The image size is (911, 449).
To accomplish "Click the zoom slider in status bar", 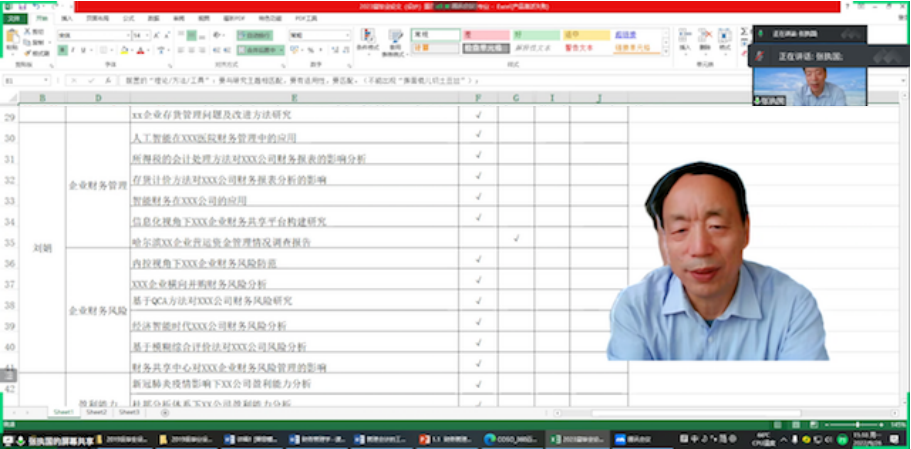I will [x=853, y=425].
